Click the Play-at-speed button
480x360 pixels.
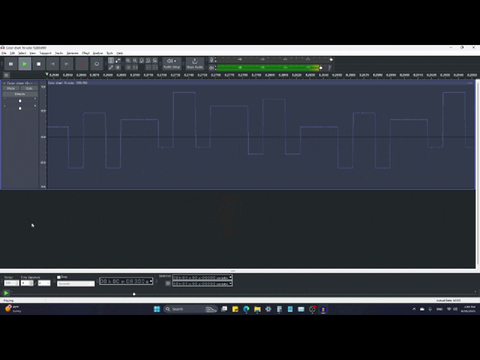[6, 293]
